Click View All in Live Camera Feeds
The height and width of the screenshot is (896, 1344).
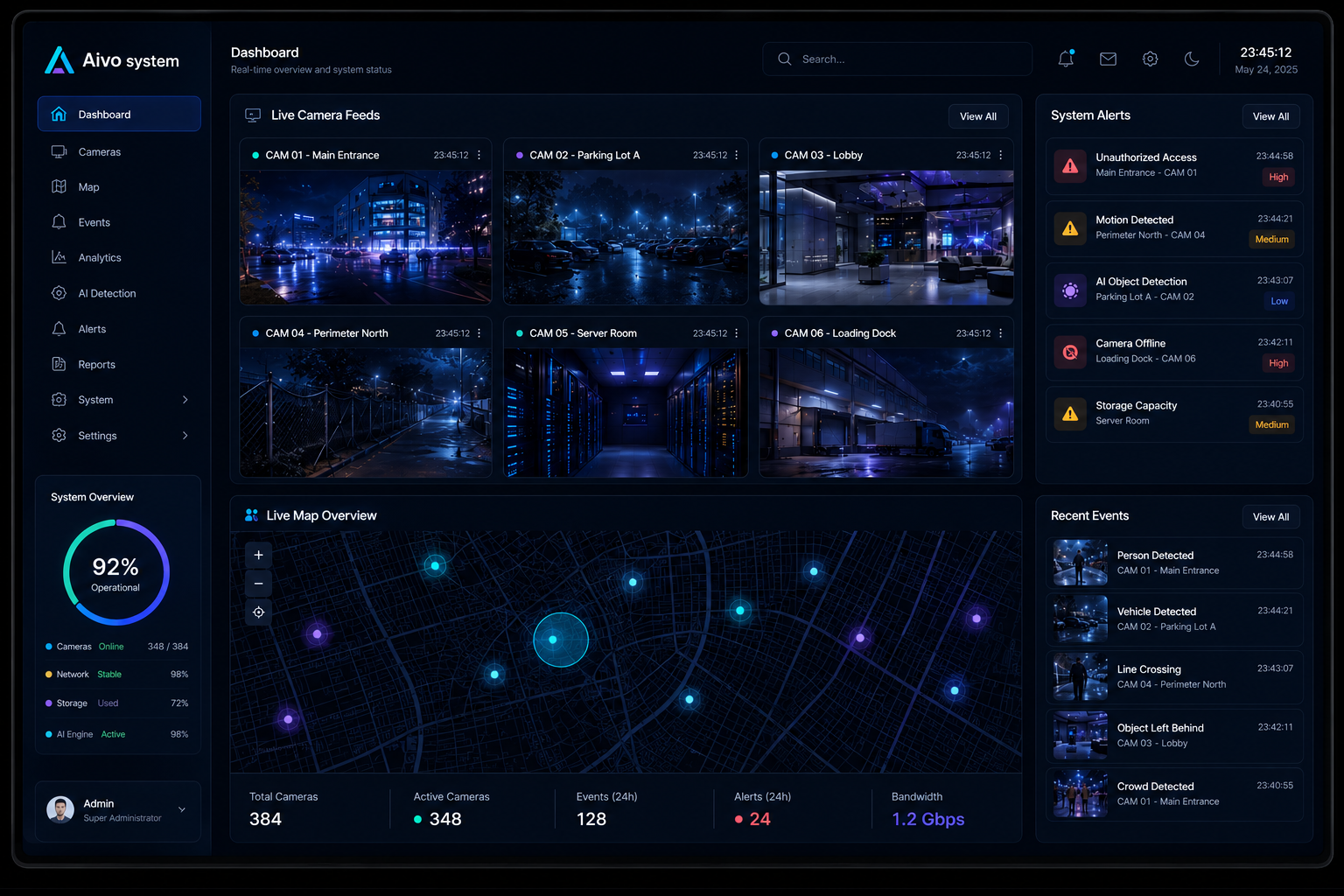[978, 116]
